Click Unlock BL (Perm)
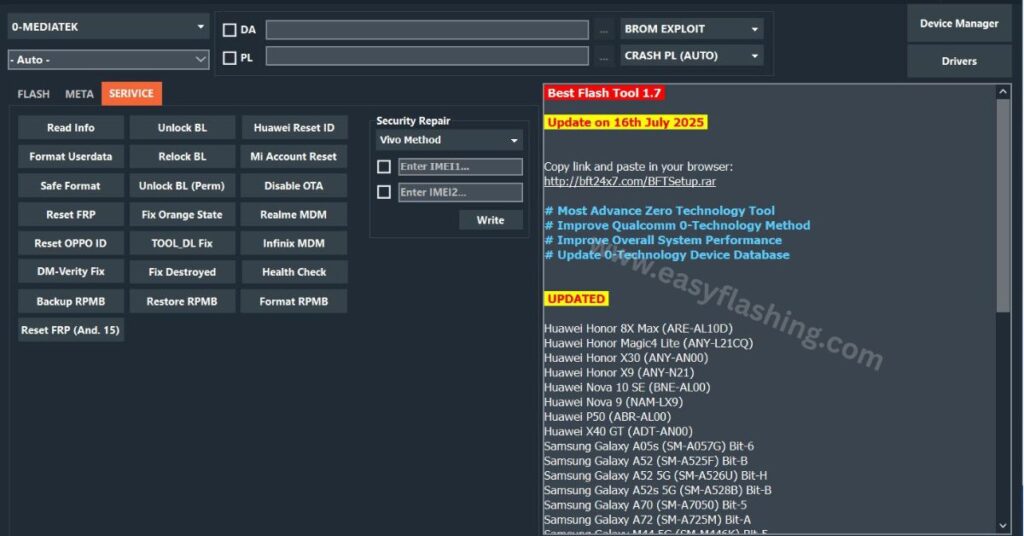1024x536 pixels. [182, 186]
